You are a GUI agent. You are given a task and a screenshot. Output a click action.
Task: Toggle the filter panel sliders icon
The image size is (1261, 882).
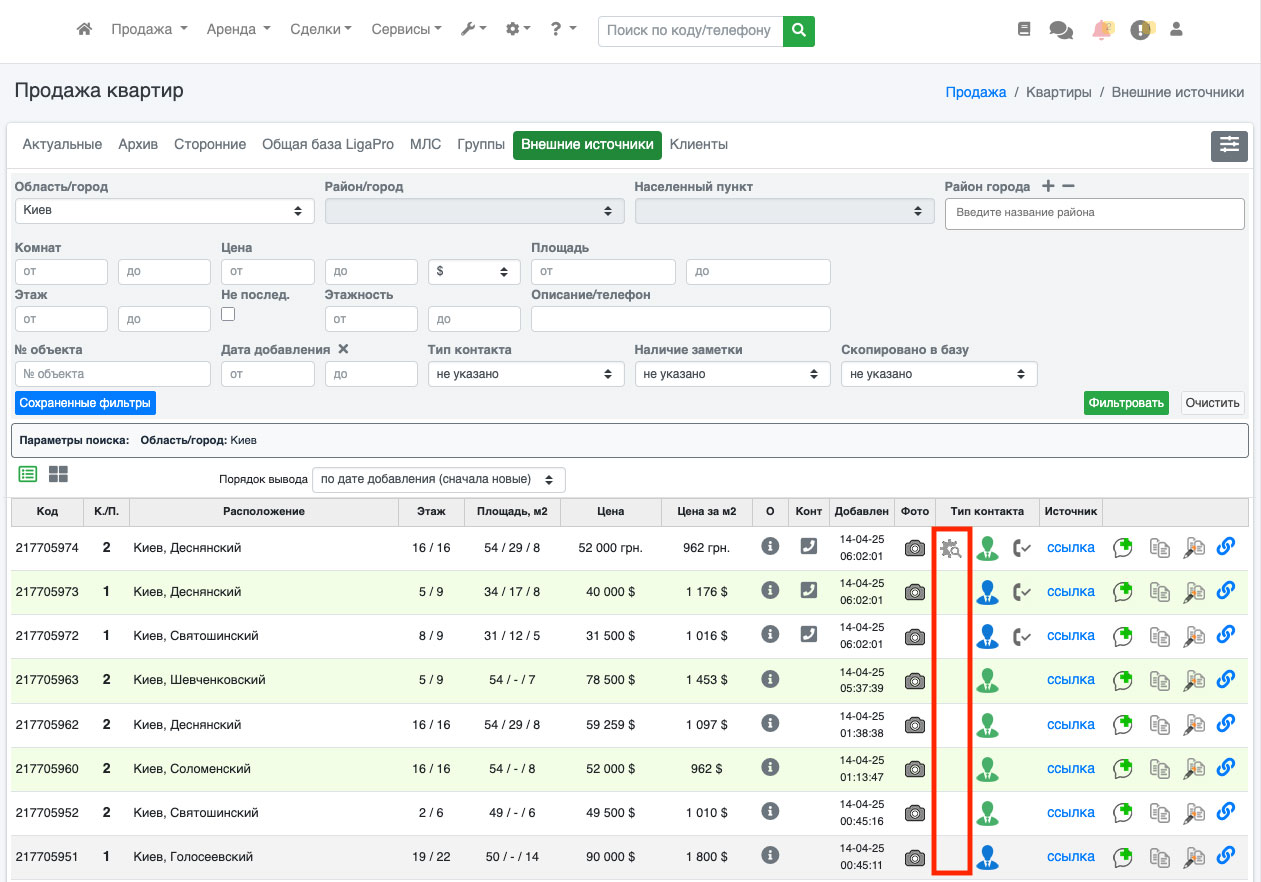point(1229,145)
